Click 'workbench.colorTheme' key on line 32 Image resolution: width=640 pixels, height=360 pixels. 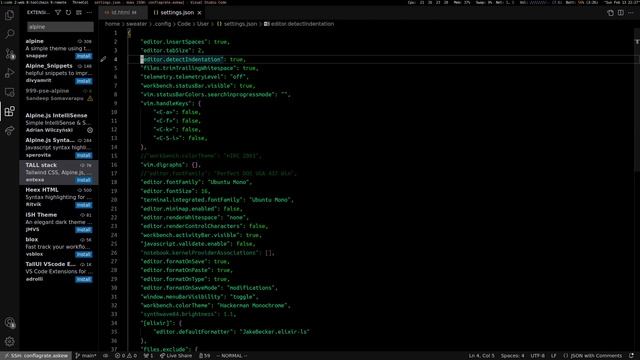click(176, 306)
